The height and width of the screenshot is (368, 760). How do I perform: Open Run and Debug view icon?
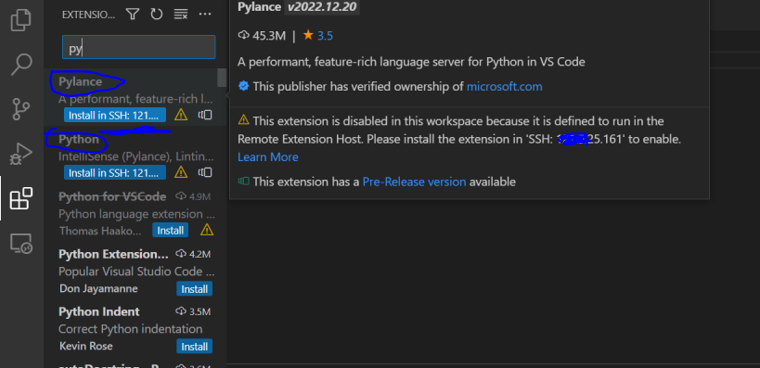click(21, 154)
